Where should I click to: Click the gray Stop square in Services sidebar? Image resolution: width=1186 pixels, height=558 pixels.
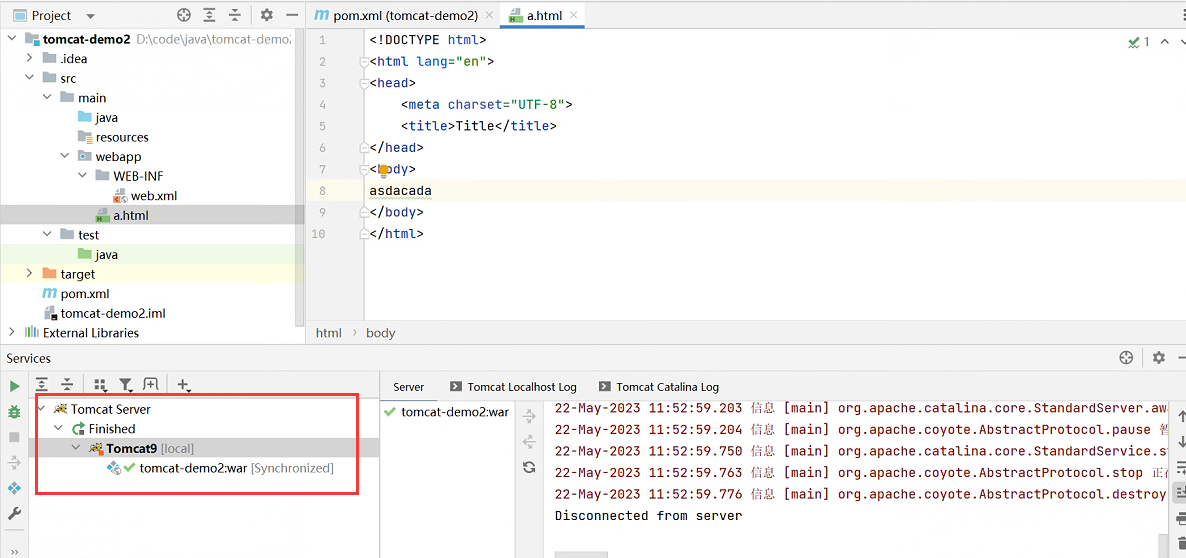(x=14, y=437)
